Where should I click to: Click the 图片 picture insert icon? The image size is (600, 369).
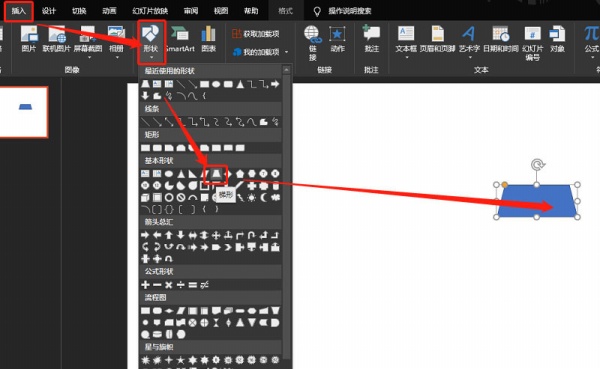point(29,39)
